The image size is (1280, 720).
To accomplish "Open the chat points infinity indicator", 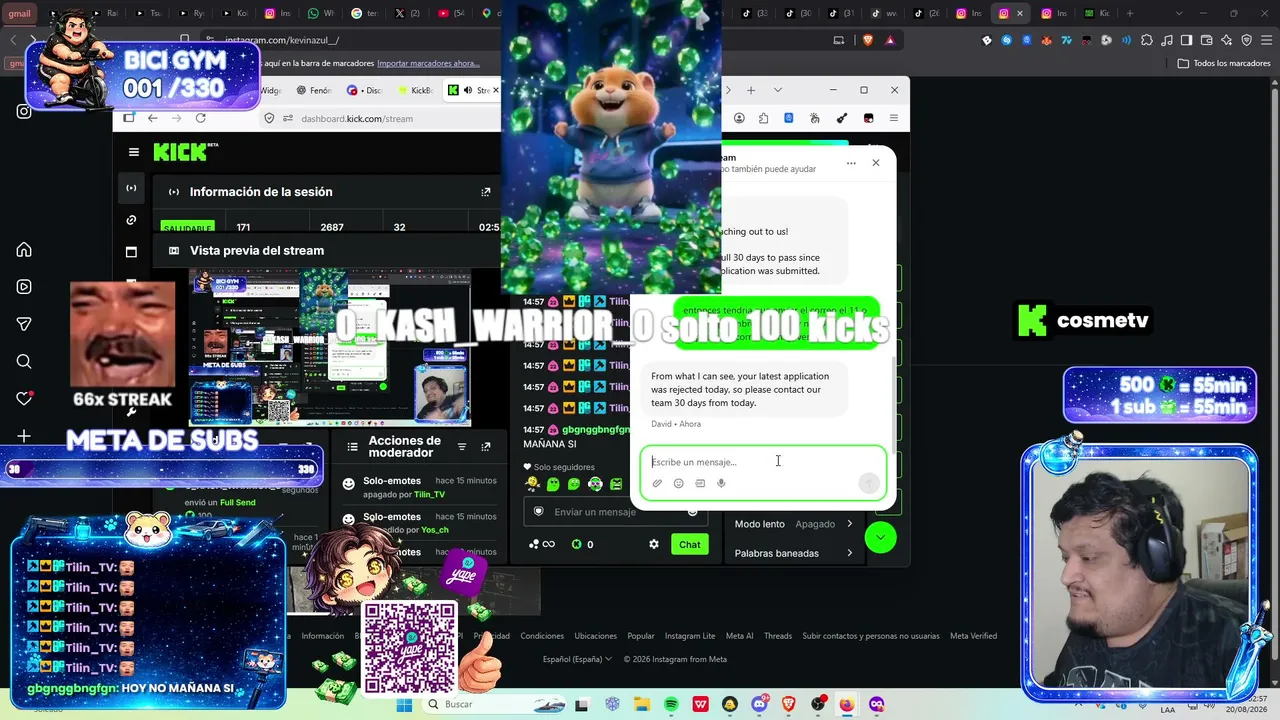I will [542, 544].
